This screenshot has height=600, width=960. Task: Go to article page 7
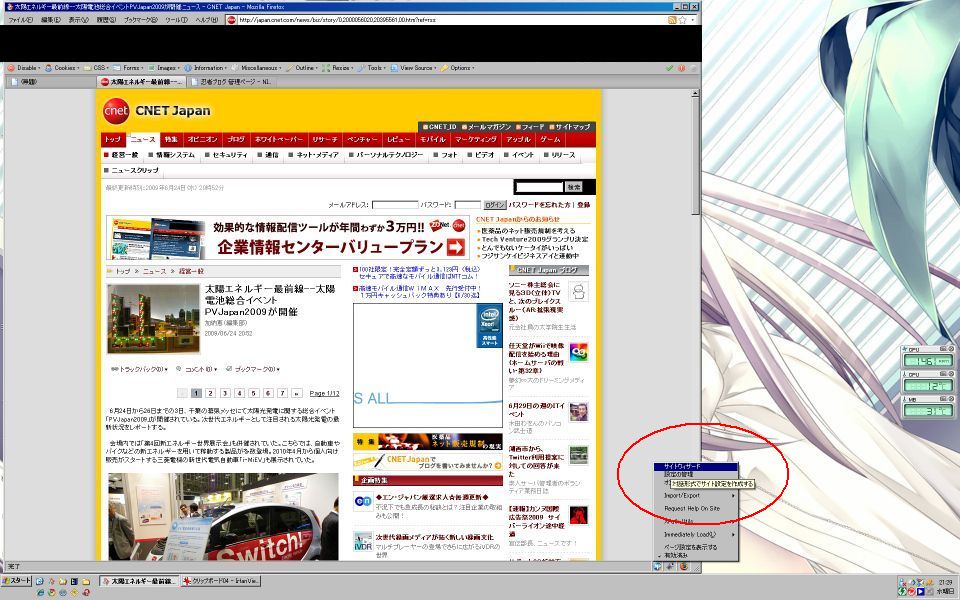[x=282, y=393]
